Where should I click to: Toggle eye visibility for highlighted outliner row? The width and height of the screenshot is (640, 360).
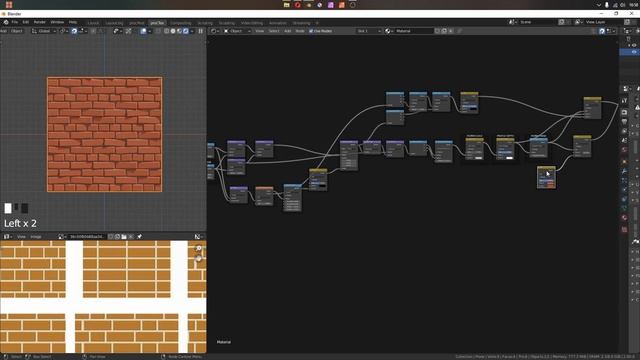click(x=634, y=52)
